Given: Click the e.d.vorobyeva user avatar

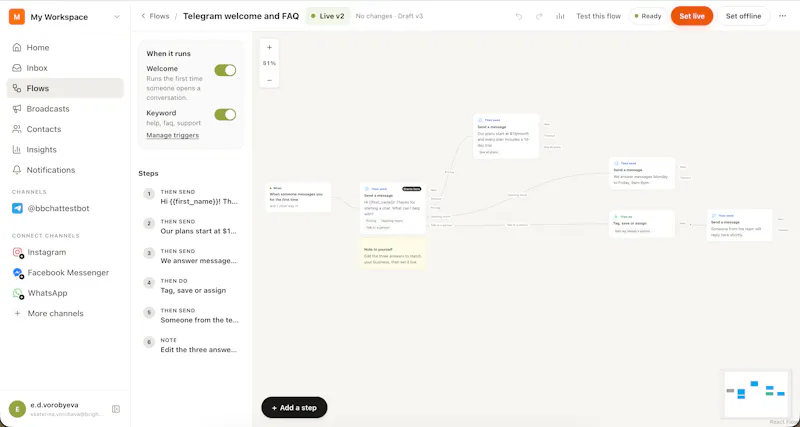Looking at the screenshot, I should click(x=17, y=409).
